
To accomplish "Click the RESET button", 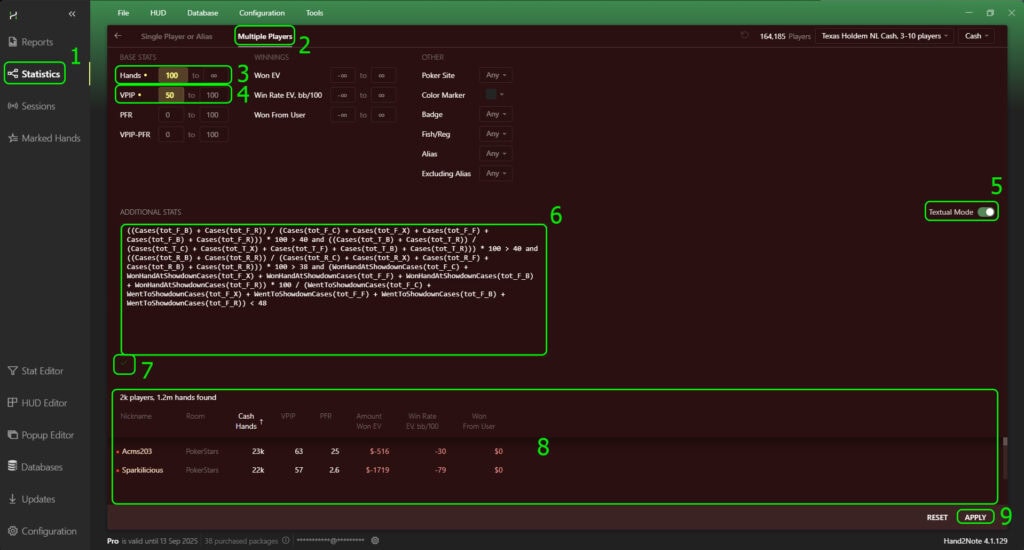I will click(x=936, y=518).
